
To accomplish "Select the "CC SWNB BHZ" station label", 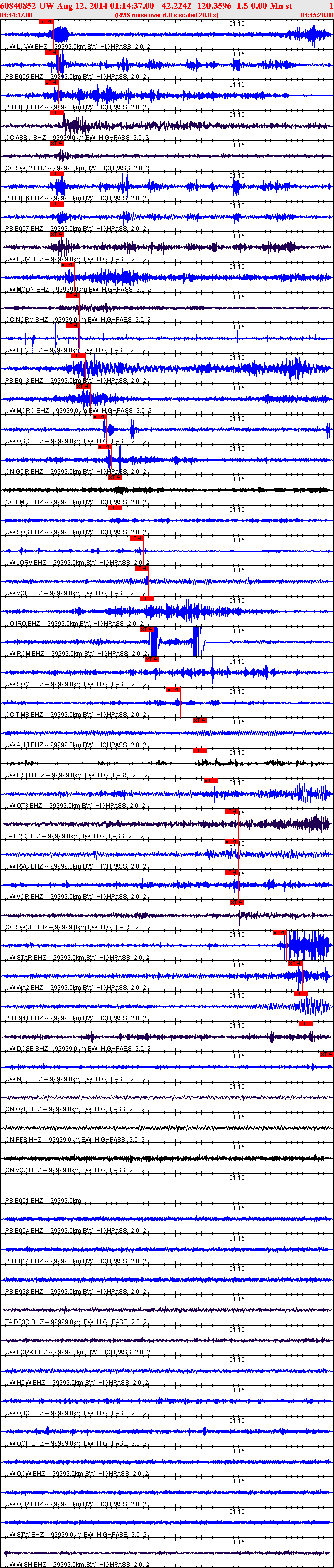I will coord(27,928).
